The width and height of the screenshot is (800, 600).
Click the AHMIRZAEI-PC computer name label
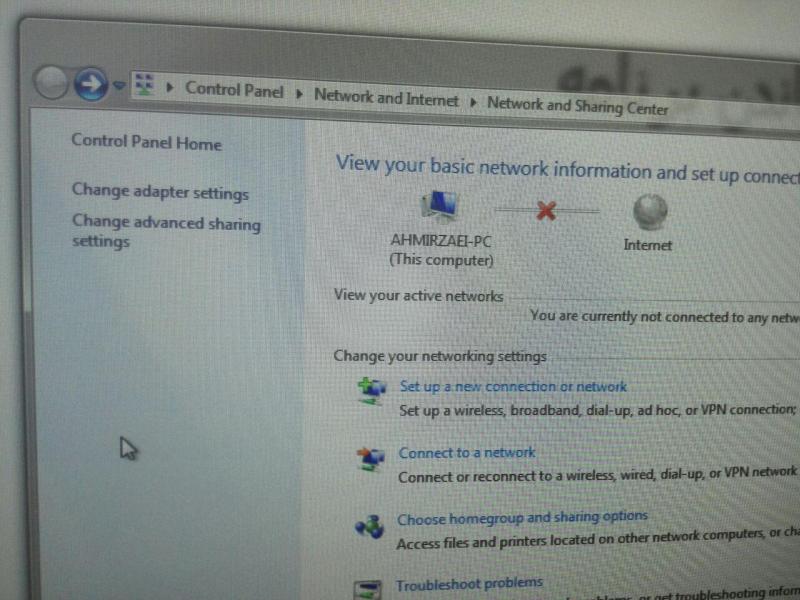(x=441, y=241)
